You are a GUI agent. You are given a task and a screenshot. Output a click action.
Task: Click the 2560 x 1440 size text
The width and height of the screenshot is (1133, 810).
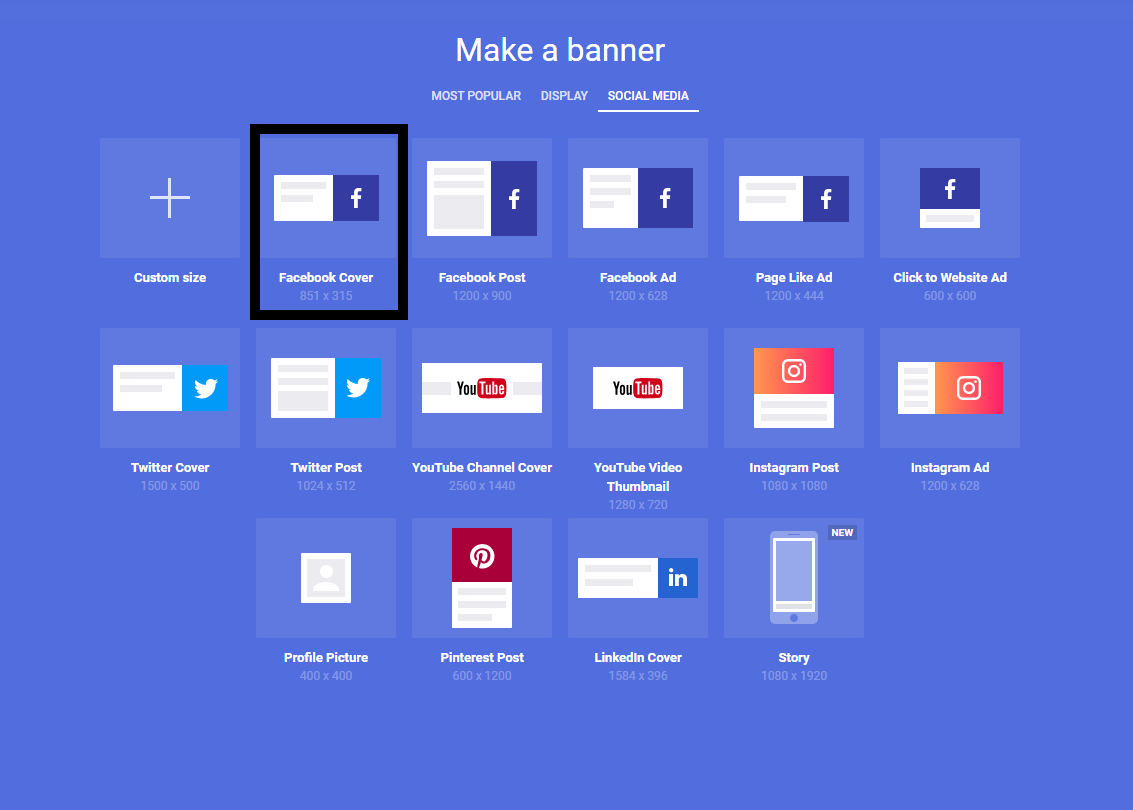[482, 486]
